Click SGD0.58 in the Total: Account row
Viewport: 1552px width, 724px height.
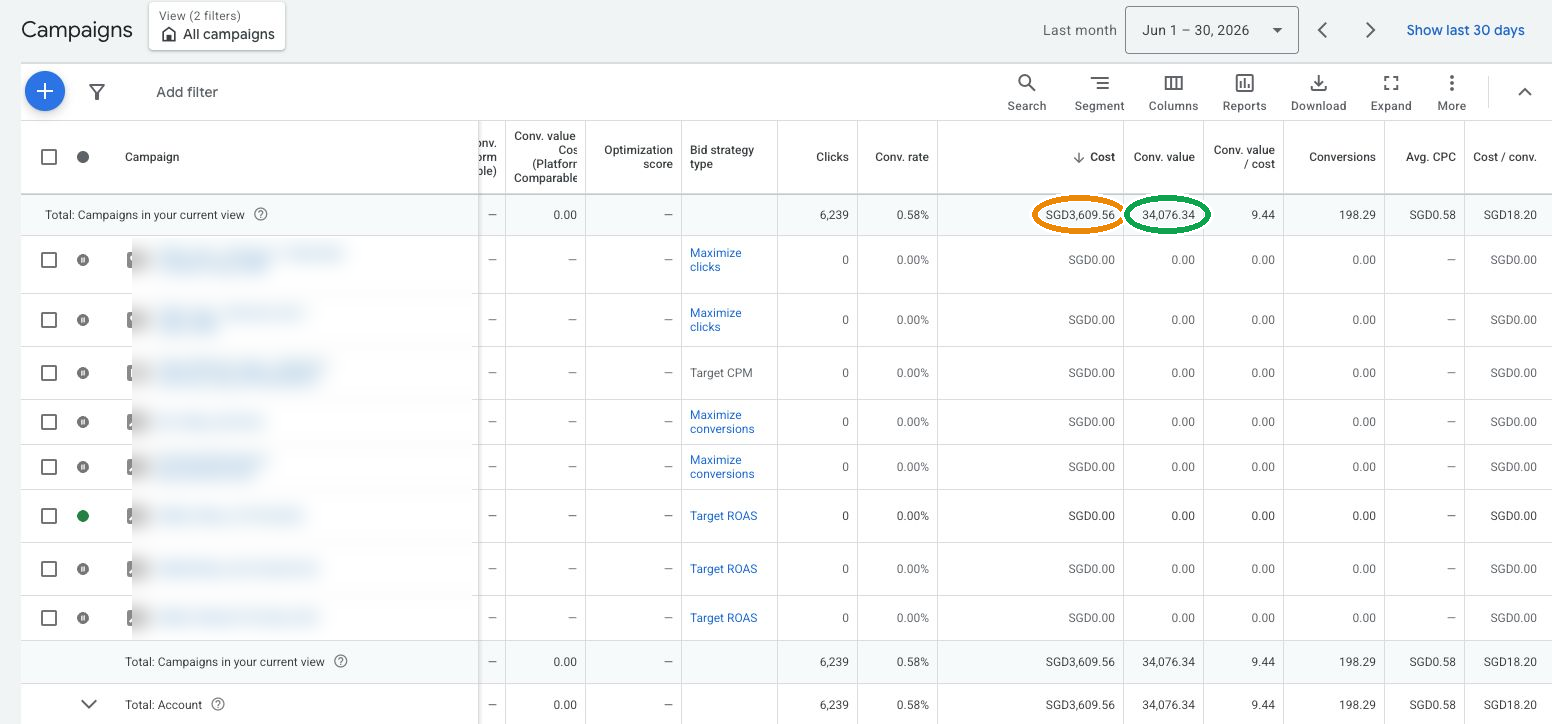point(1433,705)
